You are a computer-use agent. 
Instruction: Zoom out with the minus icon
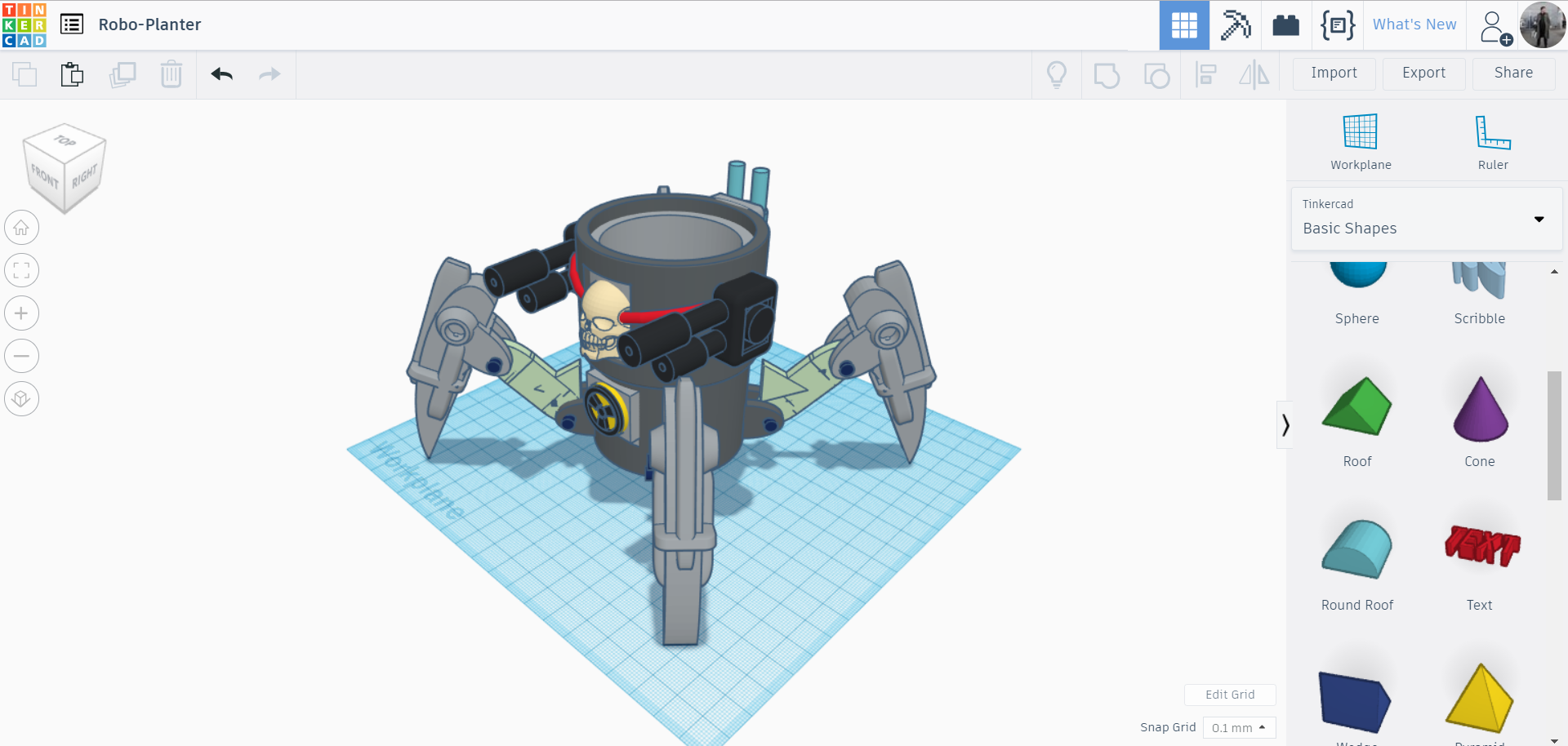[22, 356]
